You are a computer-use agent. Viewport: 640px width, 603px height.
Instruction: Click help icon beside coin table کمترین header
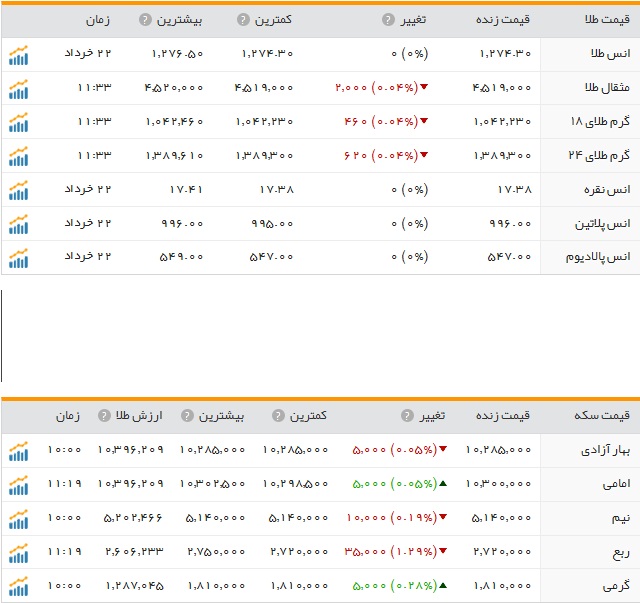278,416
